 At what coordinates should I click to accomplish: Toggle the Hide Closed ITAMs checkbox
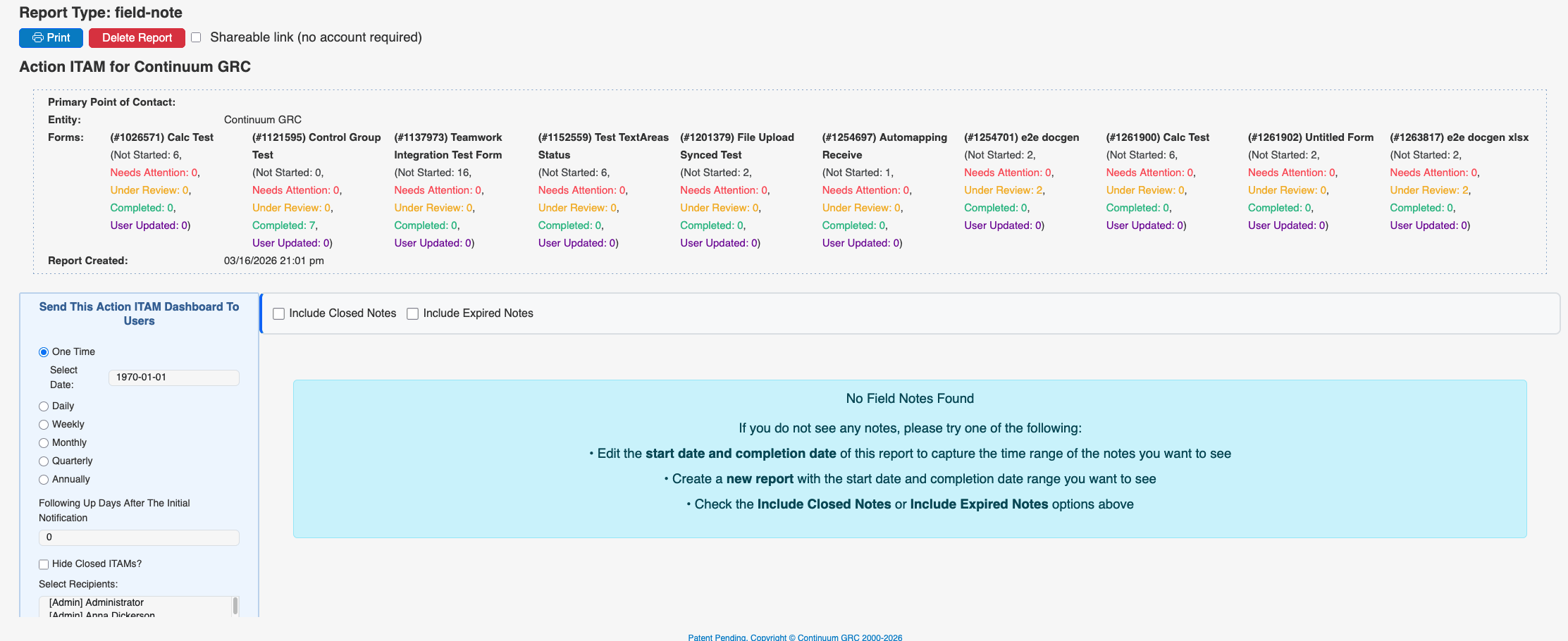click(x=44, y=564)
